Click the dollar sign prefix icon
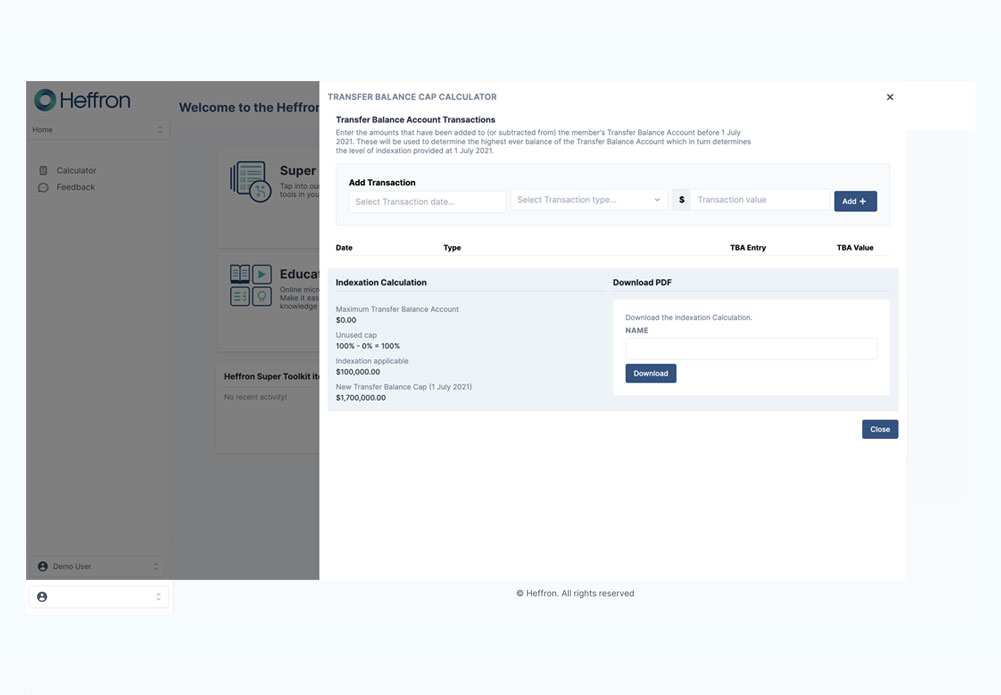This screenshot has width=1001, height=695. [681, 200]
